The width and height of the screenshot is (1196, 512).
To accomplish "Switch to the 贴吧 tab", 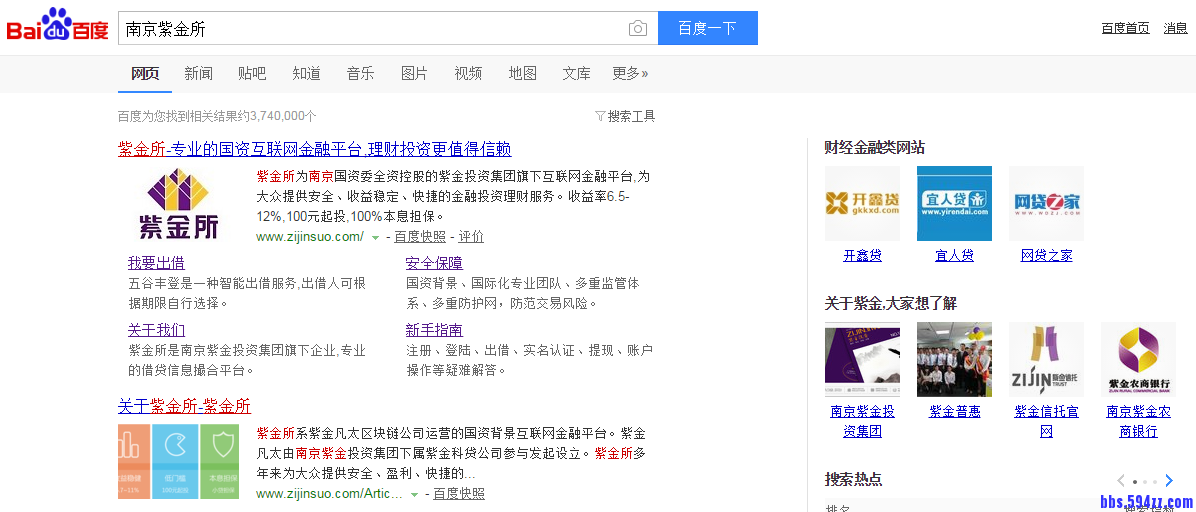I will point(252,73).
